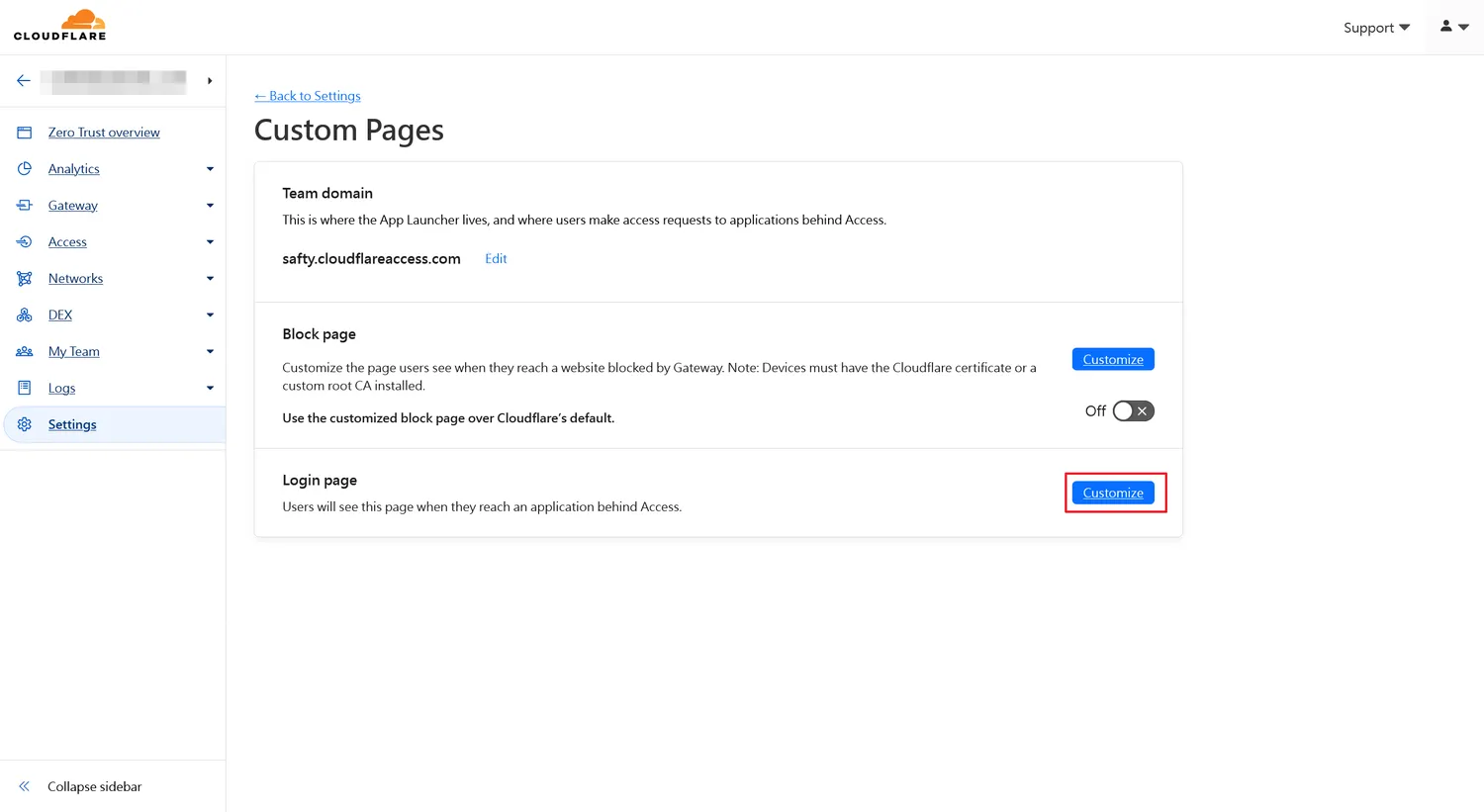This screenshot has width=1484, height=812.
Task: Enable the customized block page toggle
Action: tap(1133, 411)
